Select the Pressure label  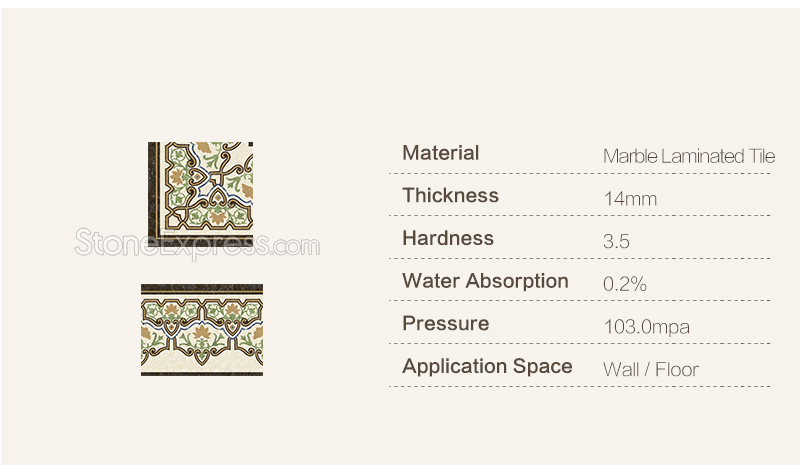click(x=445, y=323)
